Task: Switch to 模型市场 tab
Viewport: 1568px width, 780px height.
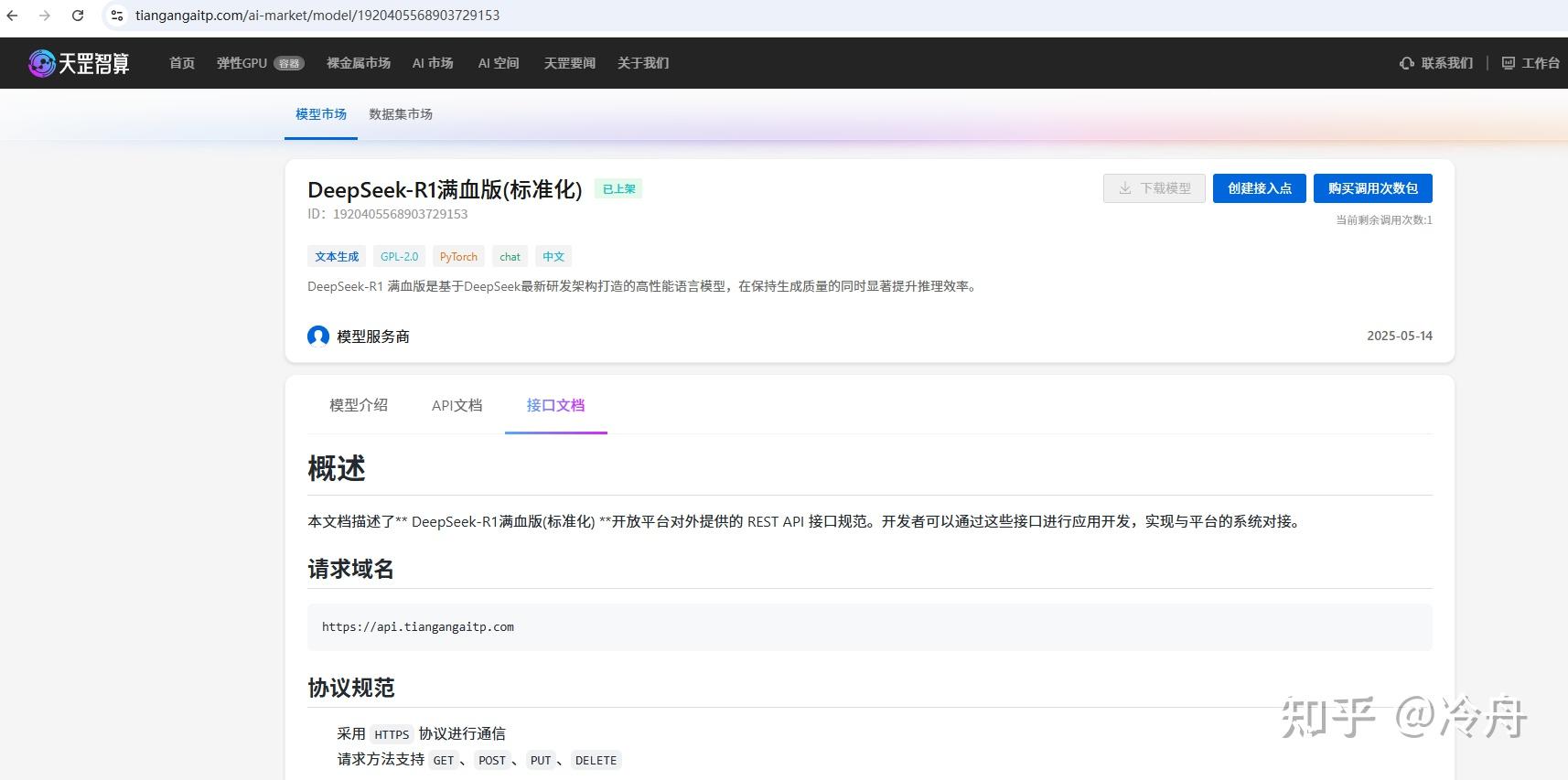Action: (x=321, y=114)
